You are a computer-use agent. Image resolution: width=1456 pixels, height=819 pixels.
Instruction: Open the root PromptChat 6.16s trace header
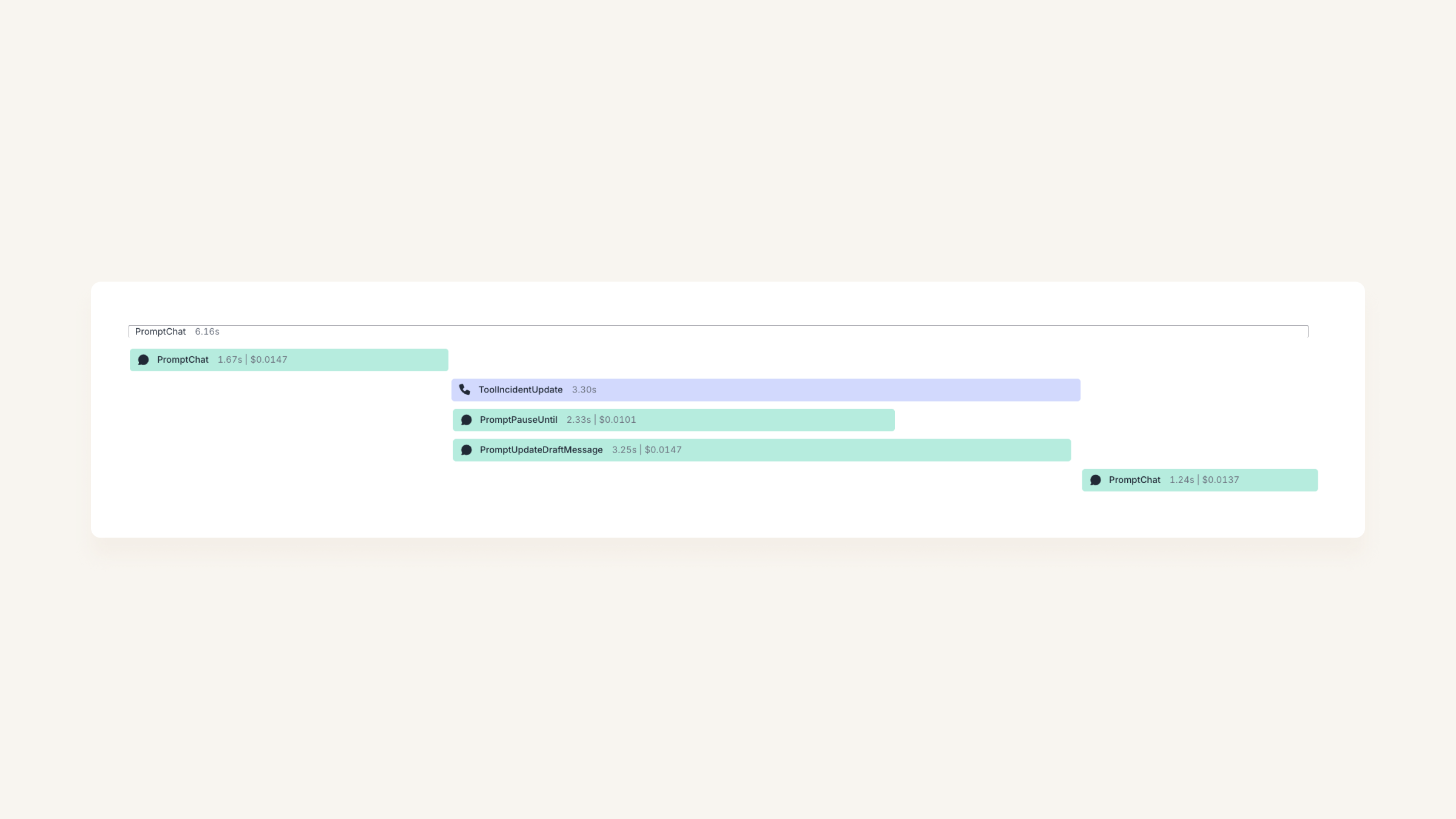718,331
